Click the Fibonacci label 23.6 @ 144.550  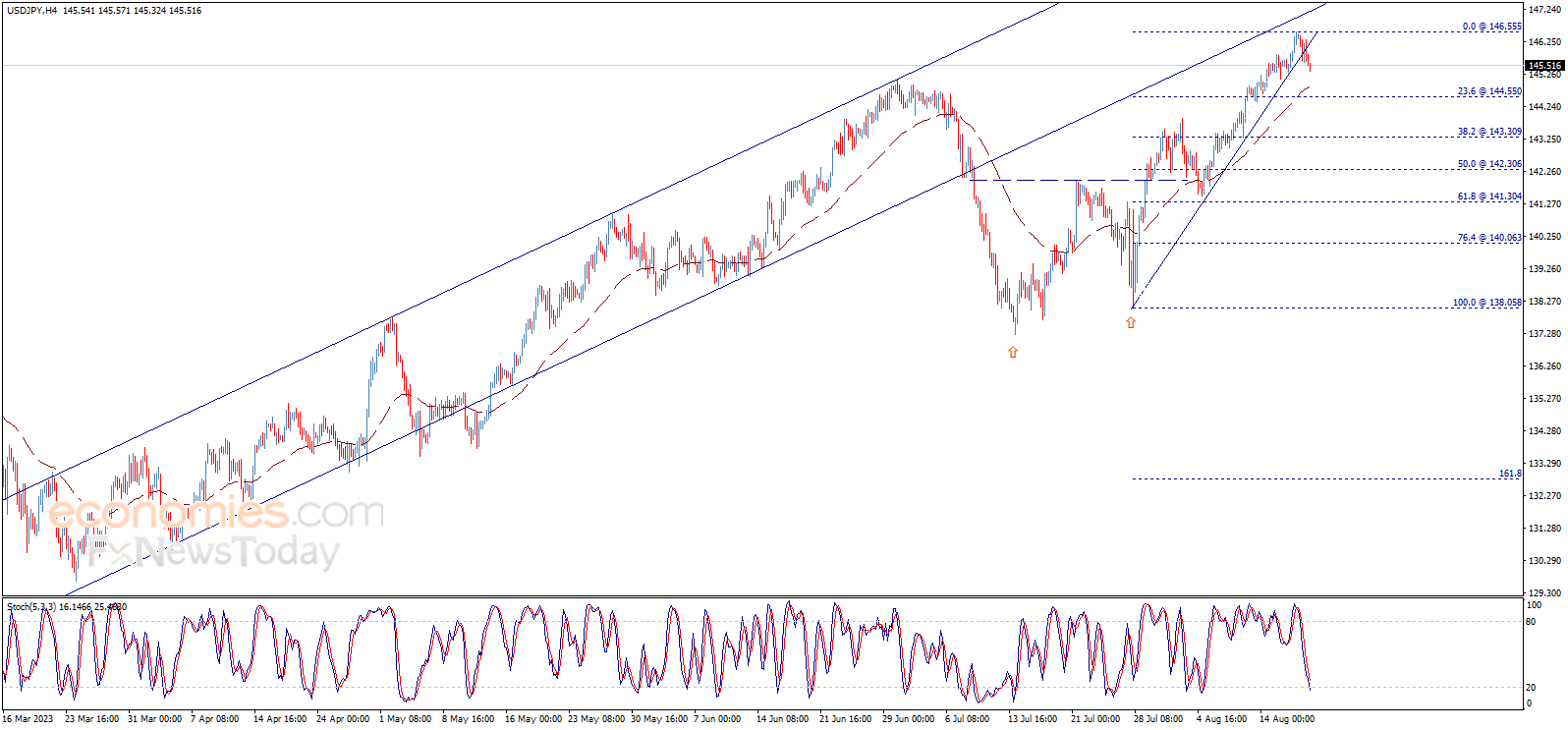[1489, 91]
